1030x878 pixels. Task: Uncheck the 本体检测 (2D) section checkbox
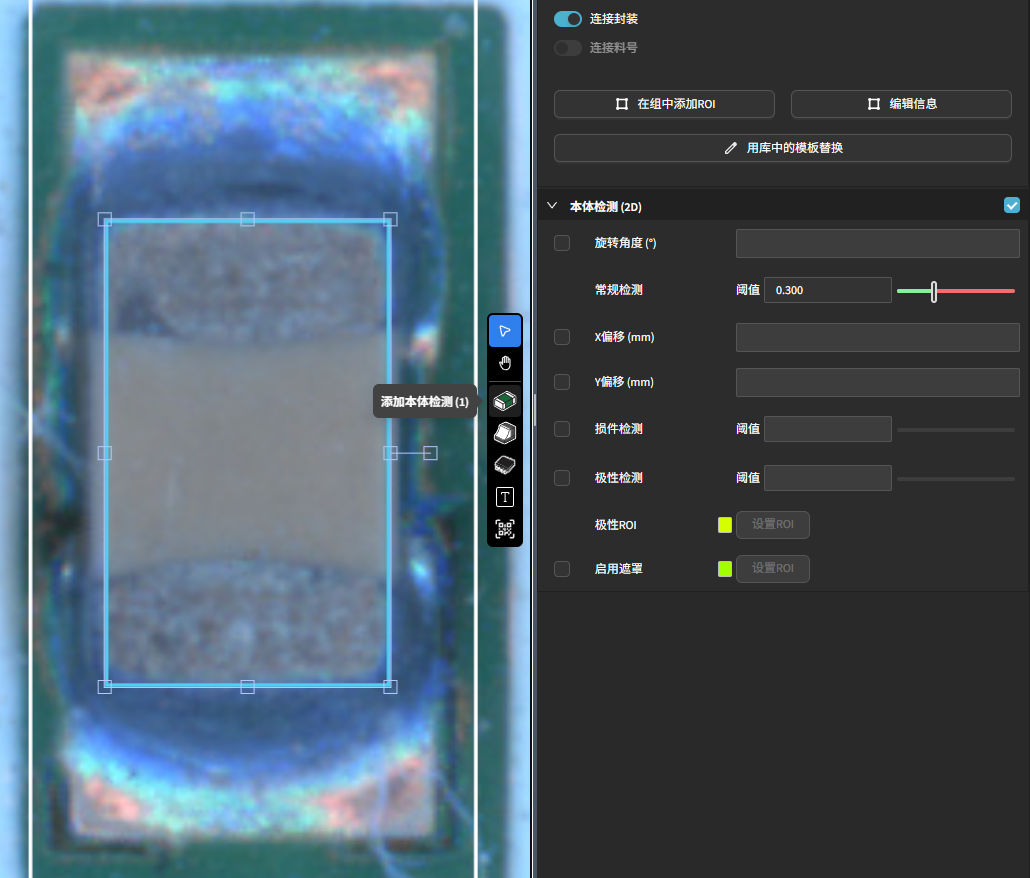pyautogui.click(x=1012, y=206)
